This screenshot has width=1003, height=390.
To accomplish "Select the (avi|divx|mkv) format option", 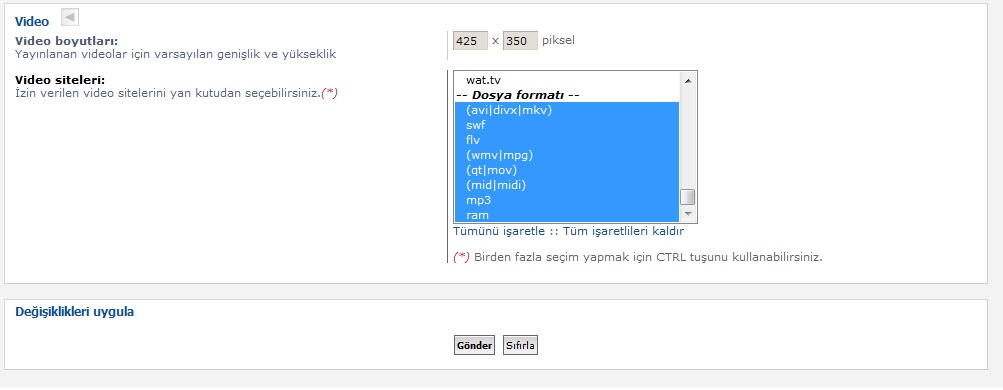I will pyautogui.click(x=567, y=110).
